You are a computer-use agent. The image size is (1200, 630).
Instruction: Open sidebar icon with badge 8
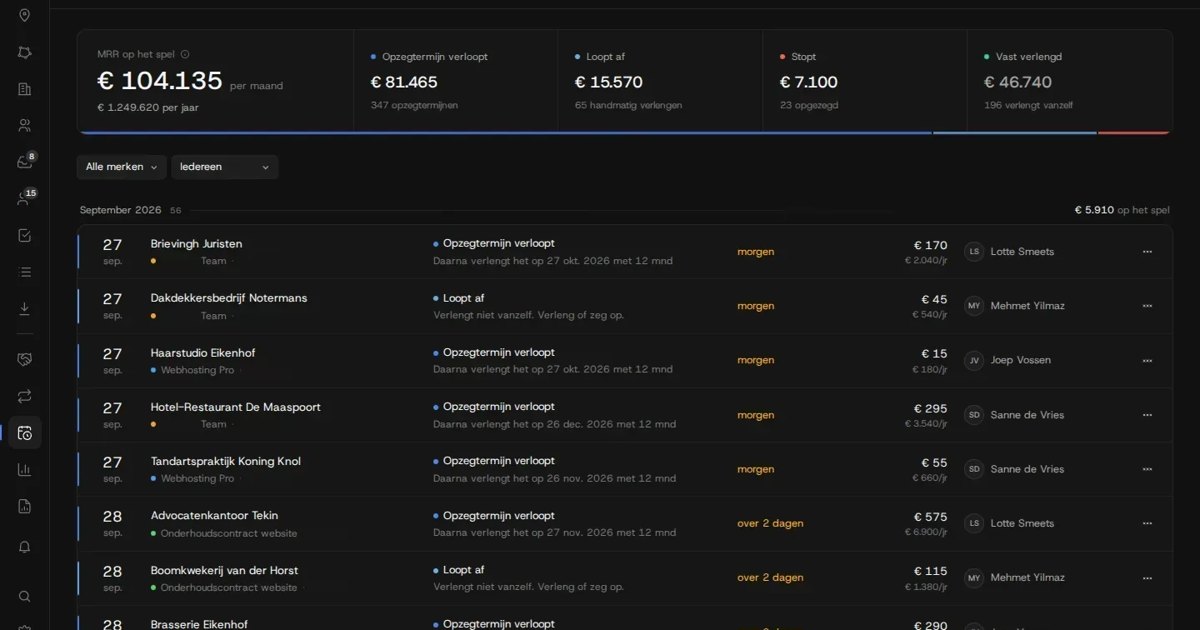pyautogui.click(x=25, y=162)
